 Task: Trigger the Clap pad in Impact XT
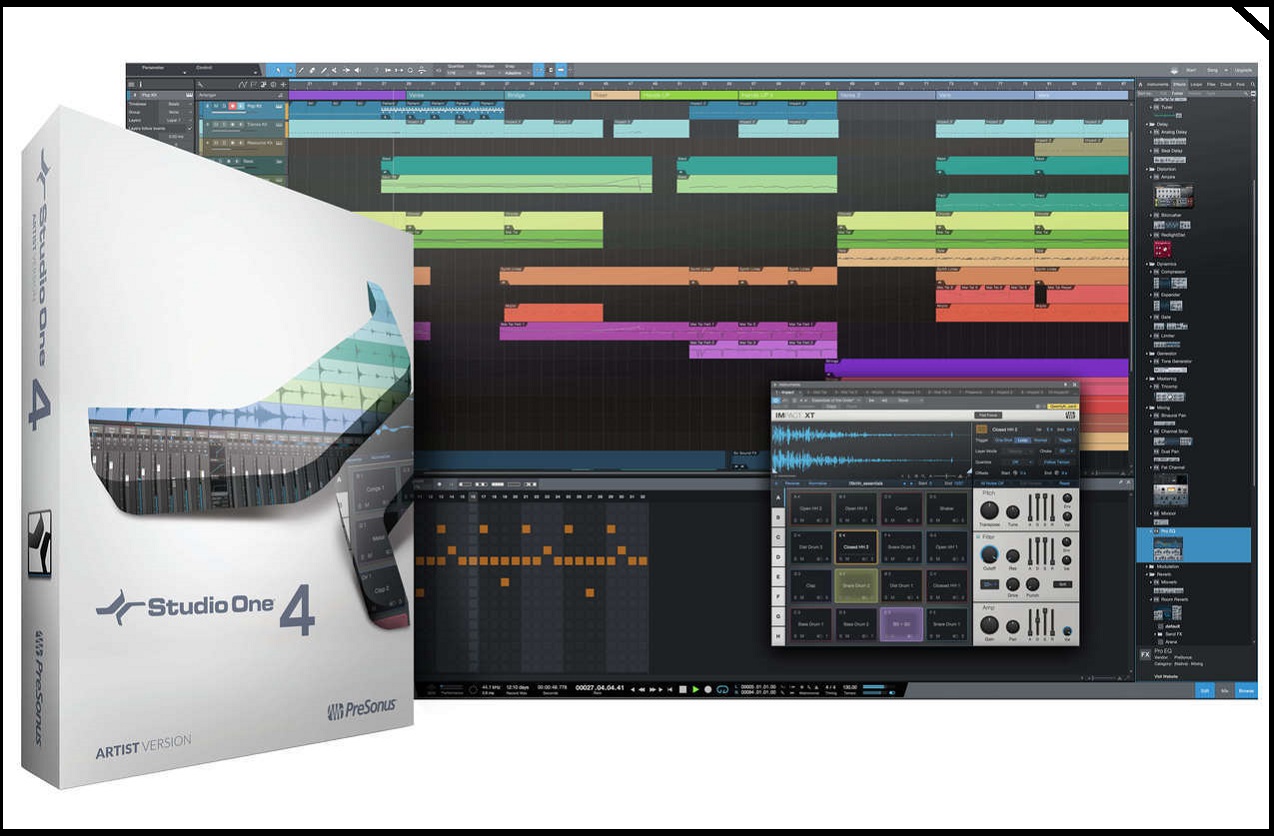(811, 586)
